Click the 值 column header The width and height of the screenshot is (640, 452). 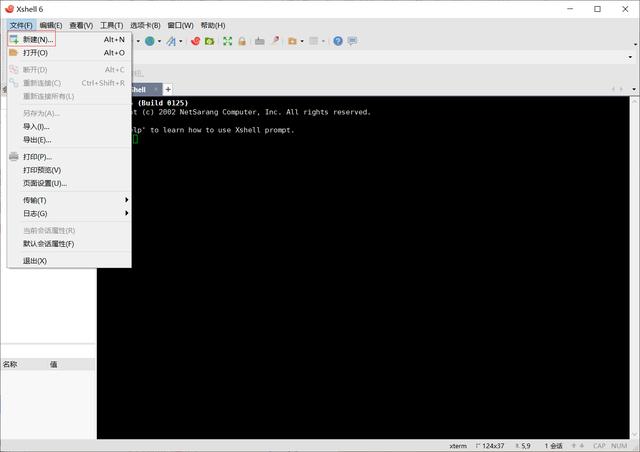pyautogui.click(x=53, y=364)
